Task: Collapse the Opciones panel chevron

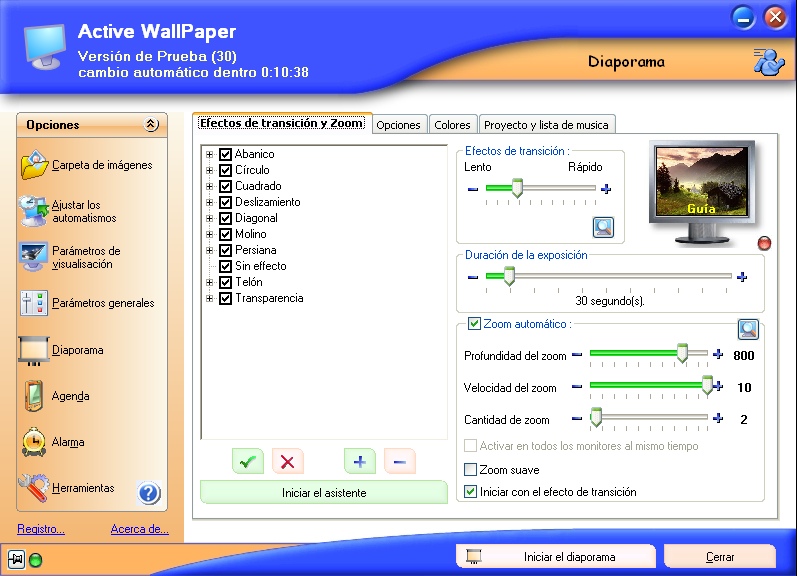Action: 151,124
